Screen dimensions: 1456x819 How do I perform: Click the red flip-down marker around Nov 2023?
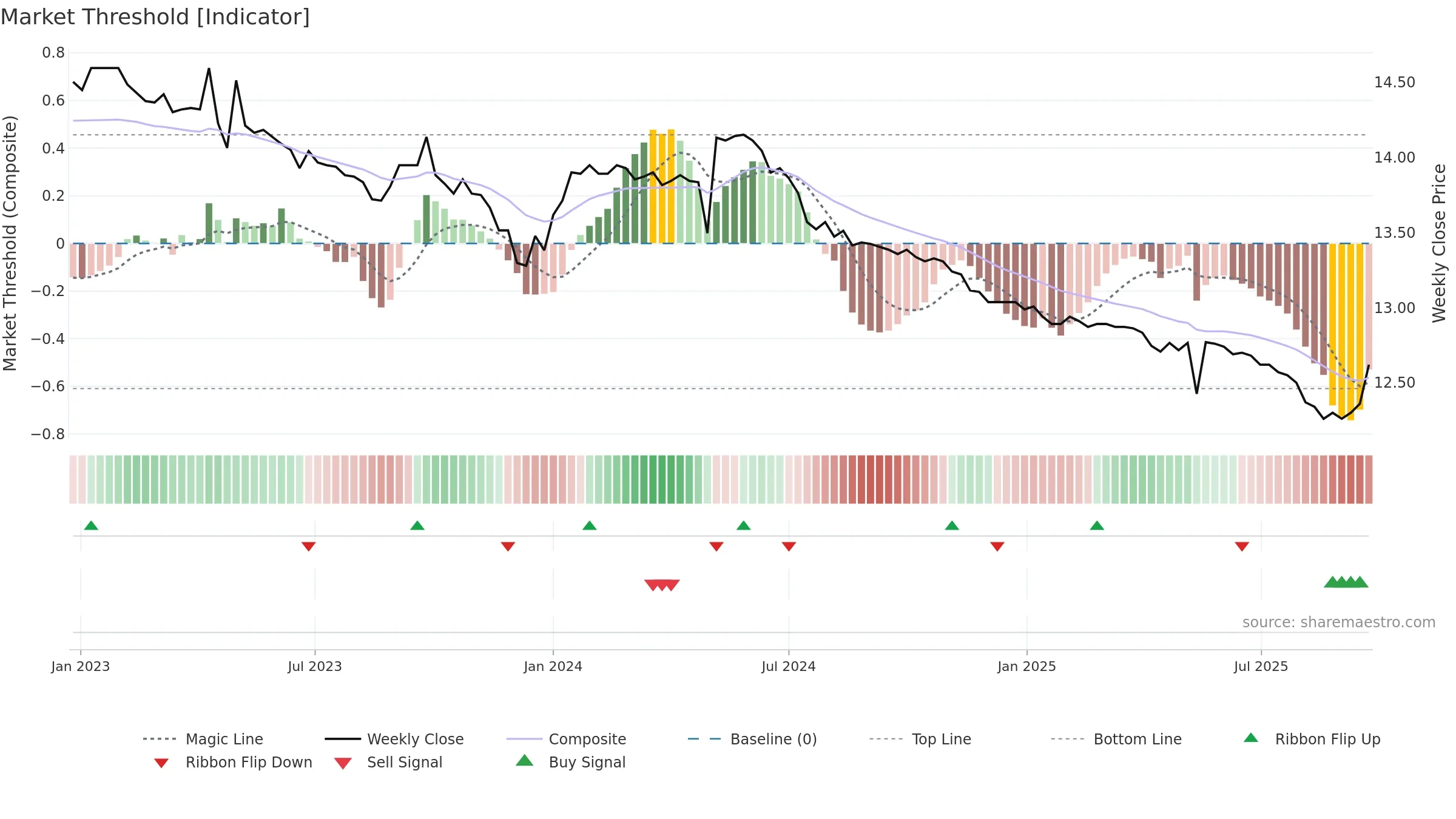pyautogui.click(x=508, y=547)
